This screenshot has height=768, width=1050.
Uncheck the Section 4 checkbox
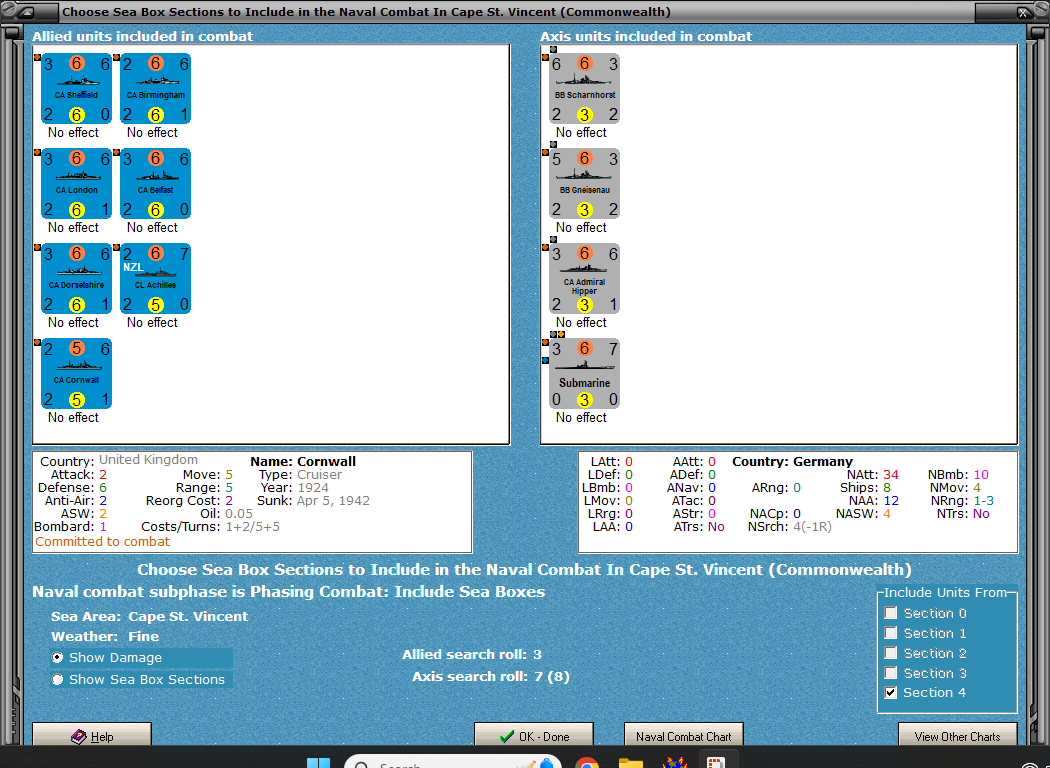click(x=891, y=692)
